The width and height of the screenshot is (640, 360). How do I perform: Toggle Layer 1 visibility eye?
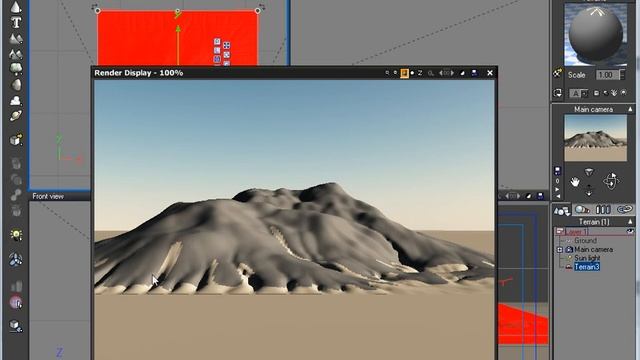(630, 231)
